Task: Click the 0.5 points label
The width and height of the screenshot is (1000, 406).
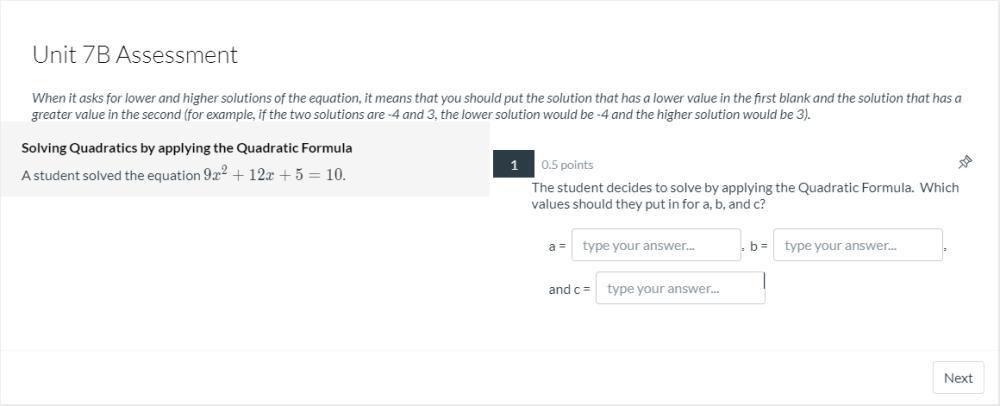Action: (567, 165)
